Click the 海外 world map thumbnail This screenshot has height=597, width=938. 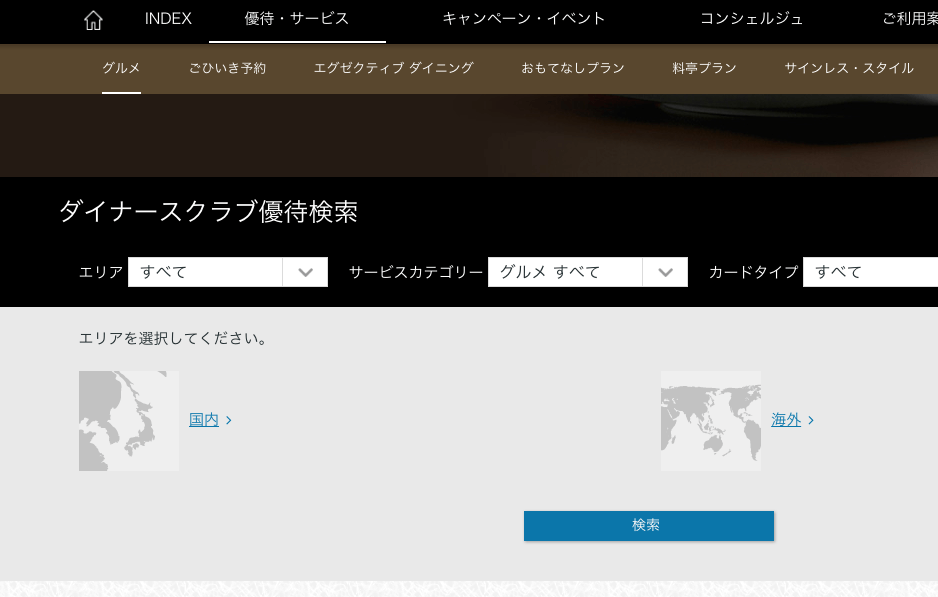click(711, 421)
